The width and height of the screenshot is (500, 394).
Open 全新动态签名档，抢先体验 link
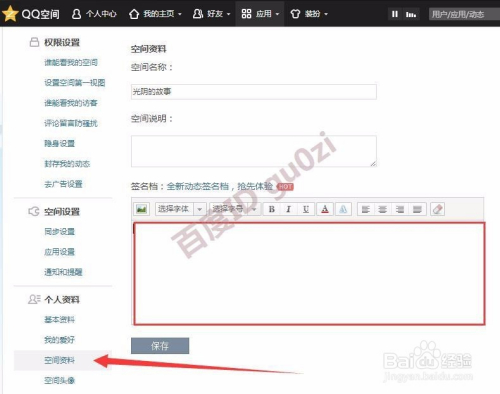(x=220, y=186)
